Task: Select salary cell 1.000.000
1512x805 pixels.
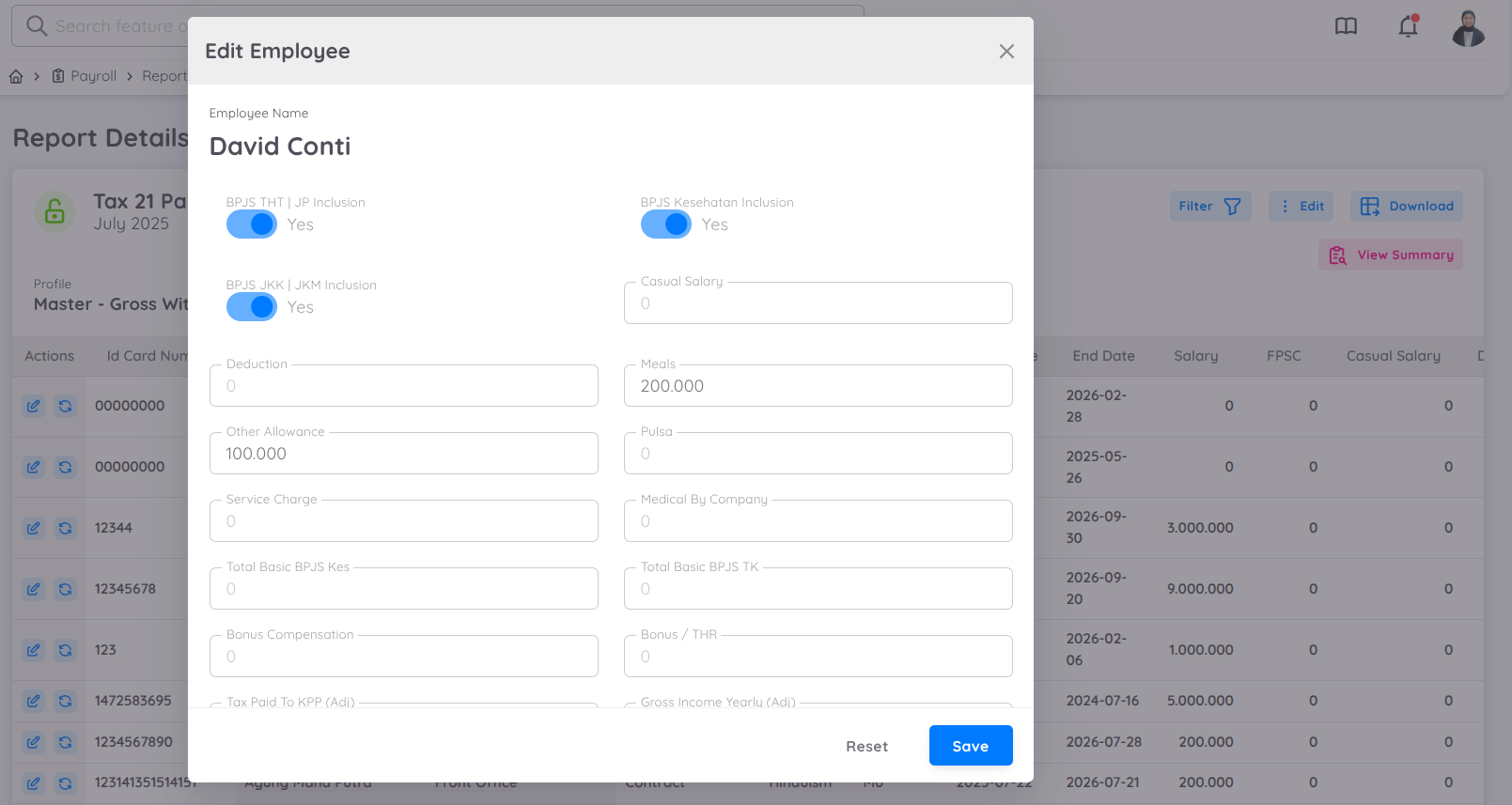Action: [x=1201, y=650]
